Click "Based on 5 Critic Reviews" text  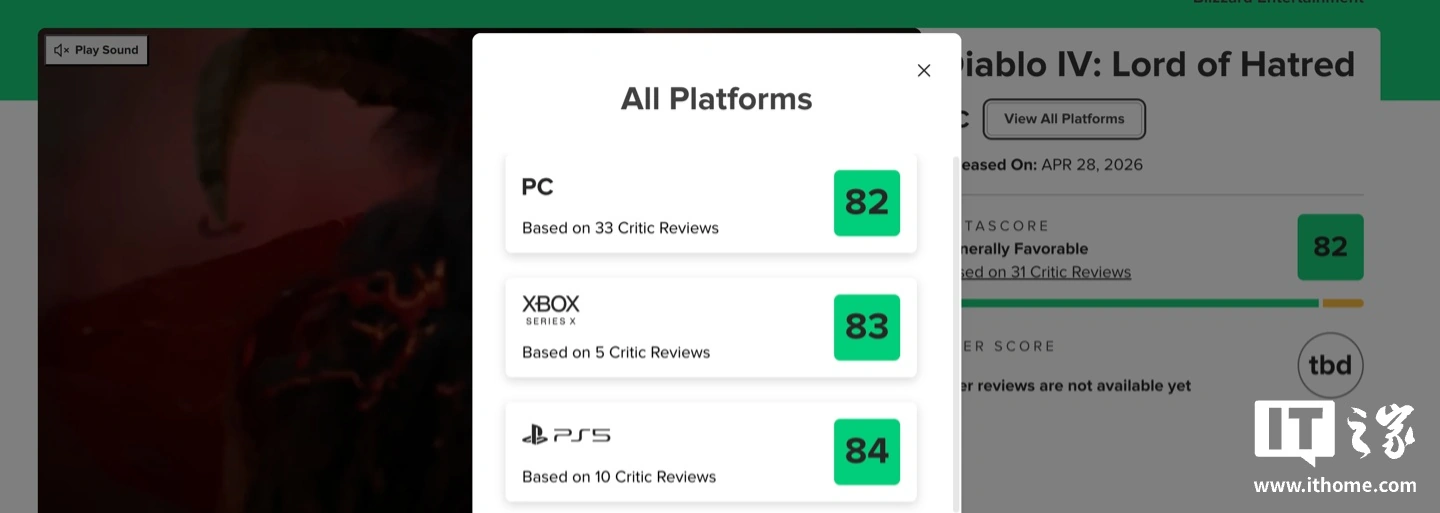616,352
